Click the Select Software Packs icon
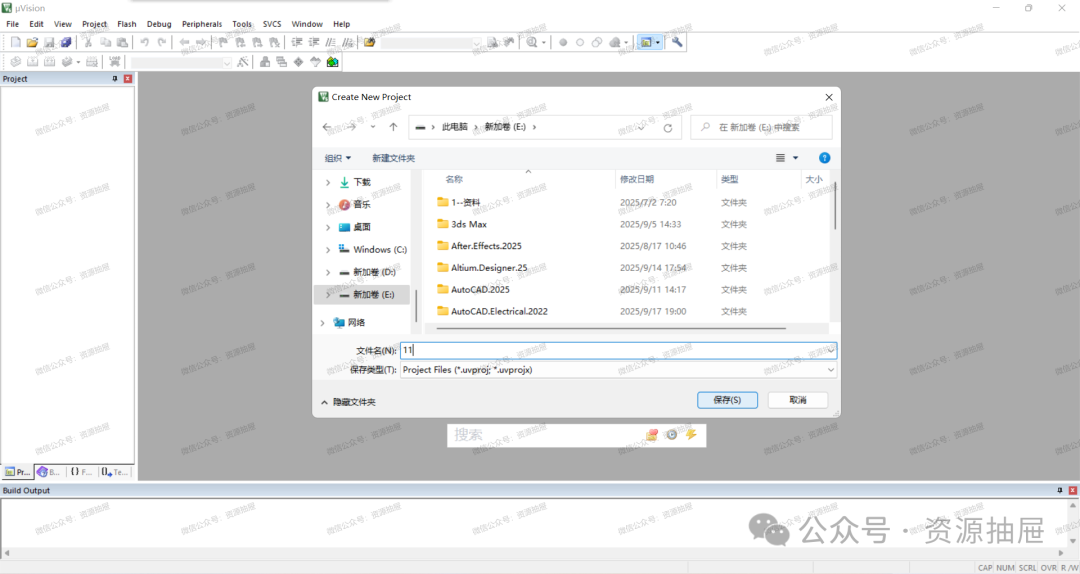This screenshot has height=574, width=1080. click(x=315, y=62)
